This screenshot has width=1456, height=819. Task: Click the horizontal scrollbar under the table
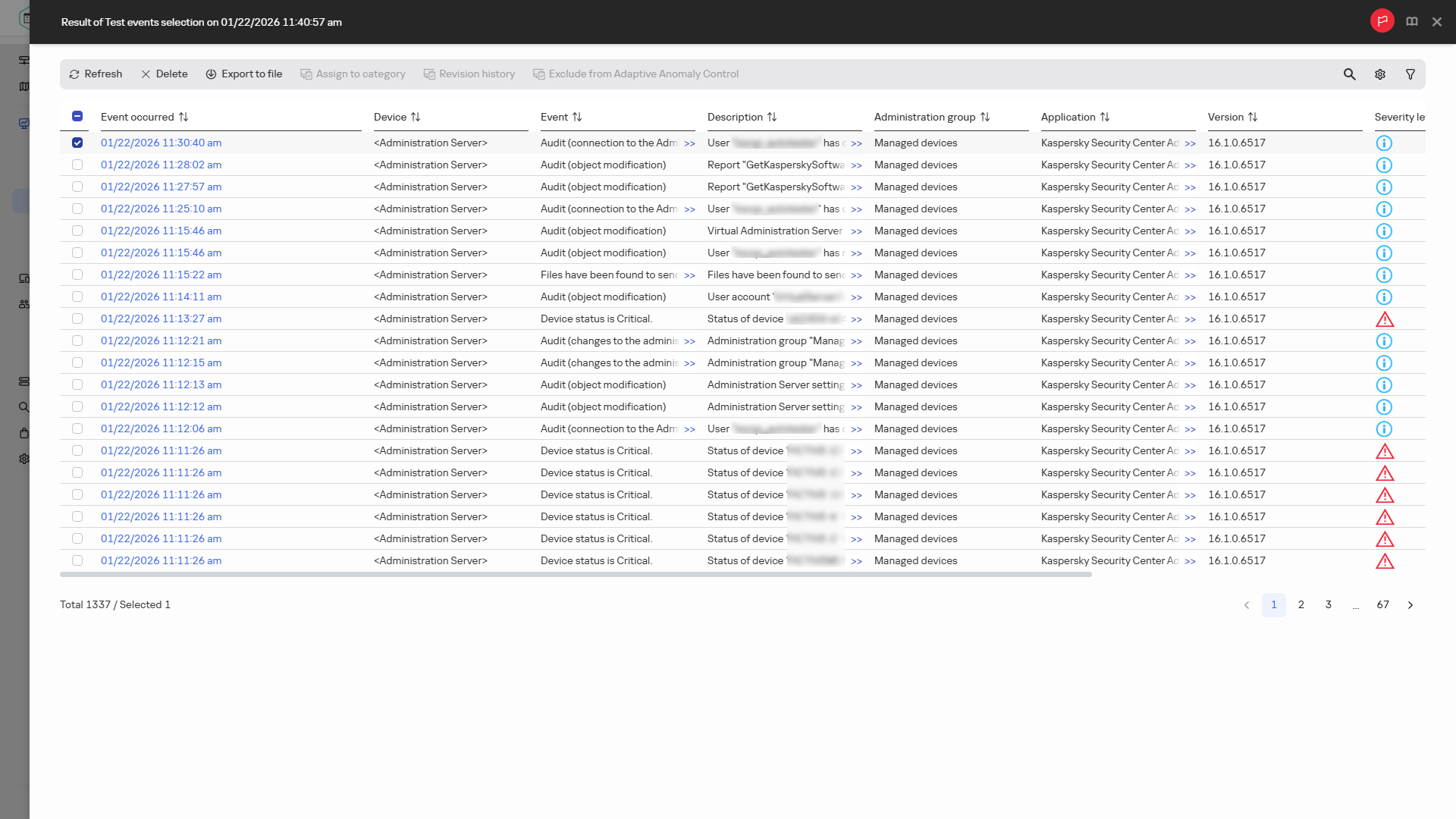pyautogui.click(x=576, y=575)
